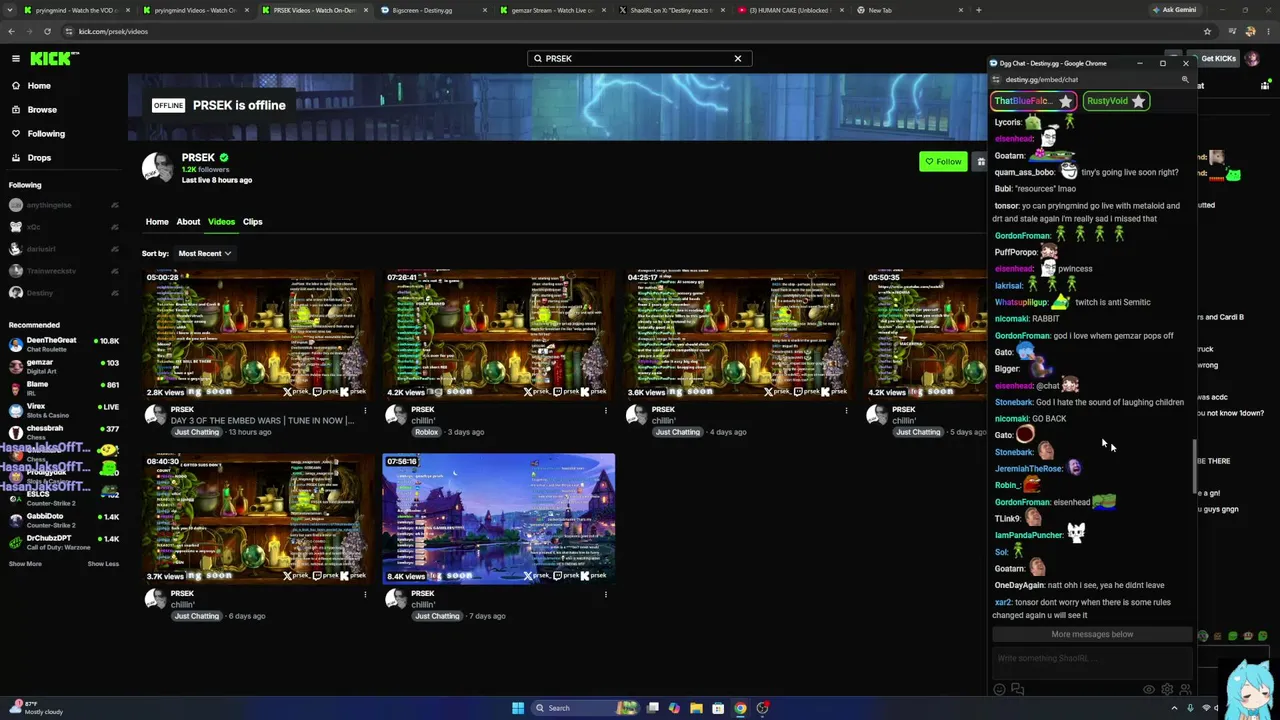This screenshot has height=720, width=1280.
Task: Open options menu for the Roblox video
Action: point(605,410)
